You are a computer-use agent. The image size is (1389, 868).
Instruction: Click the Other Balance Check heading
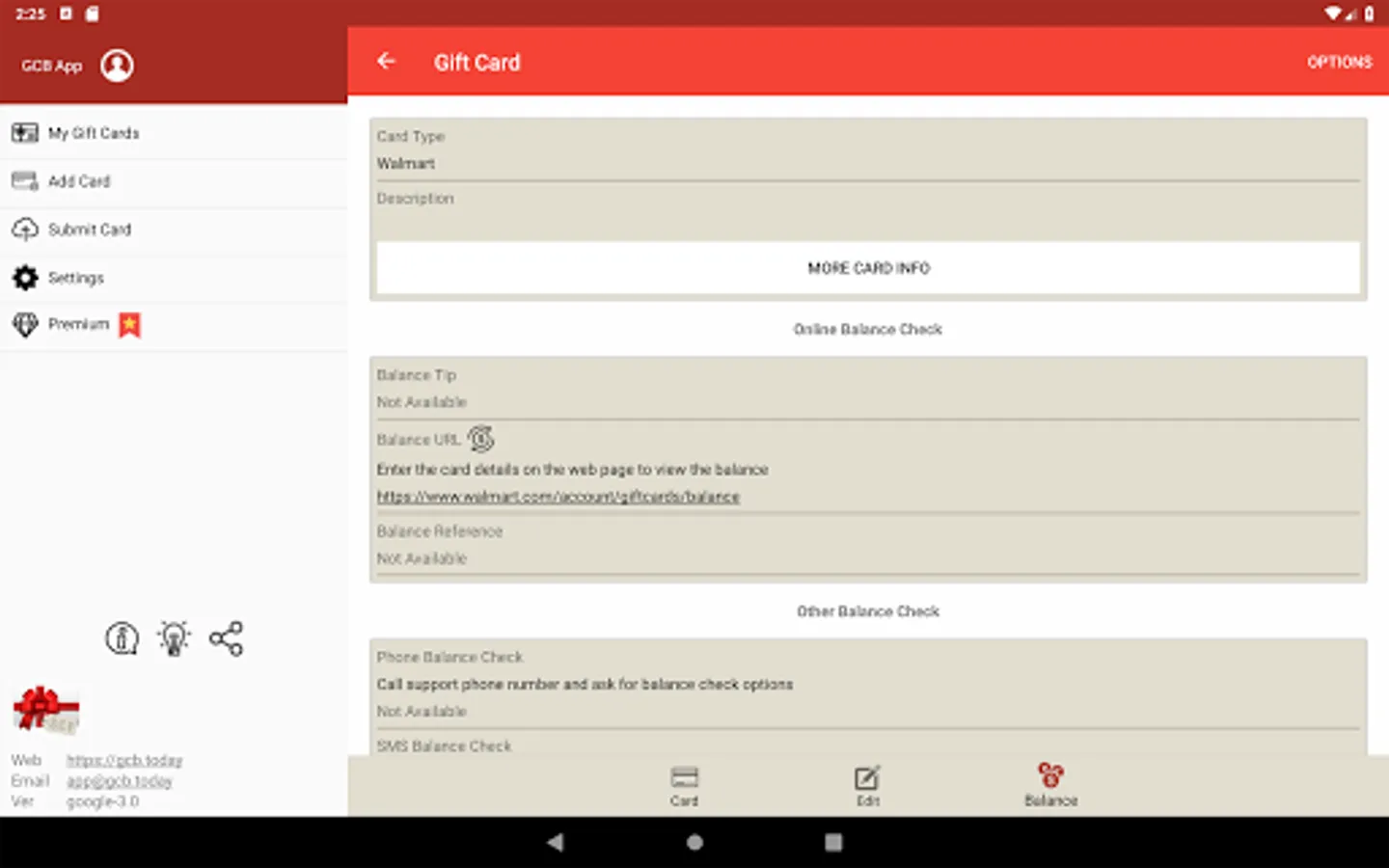[x=867, y=611]
